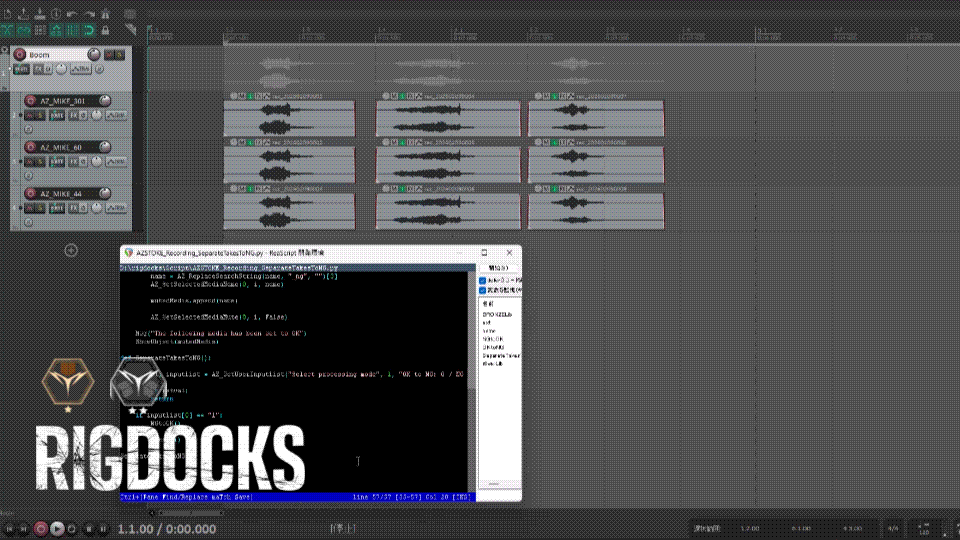Toggle envelope points move with items
The height and width of the screenshot is (540, 960).
point(56,30)
